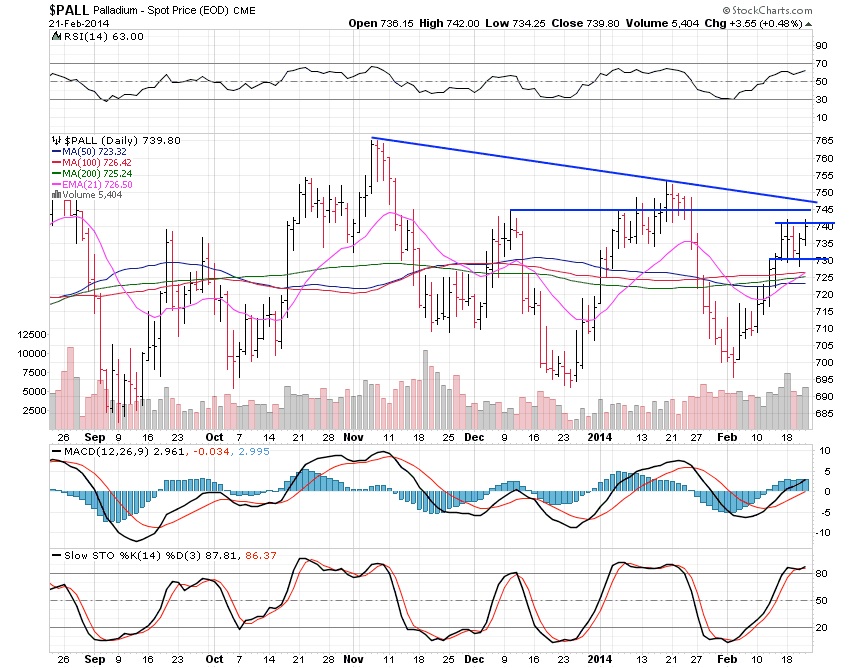Click the Oct label on bottom axis
Viewport: 850px width, 668px height.
point(214,661)
